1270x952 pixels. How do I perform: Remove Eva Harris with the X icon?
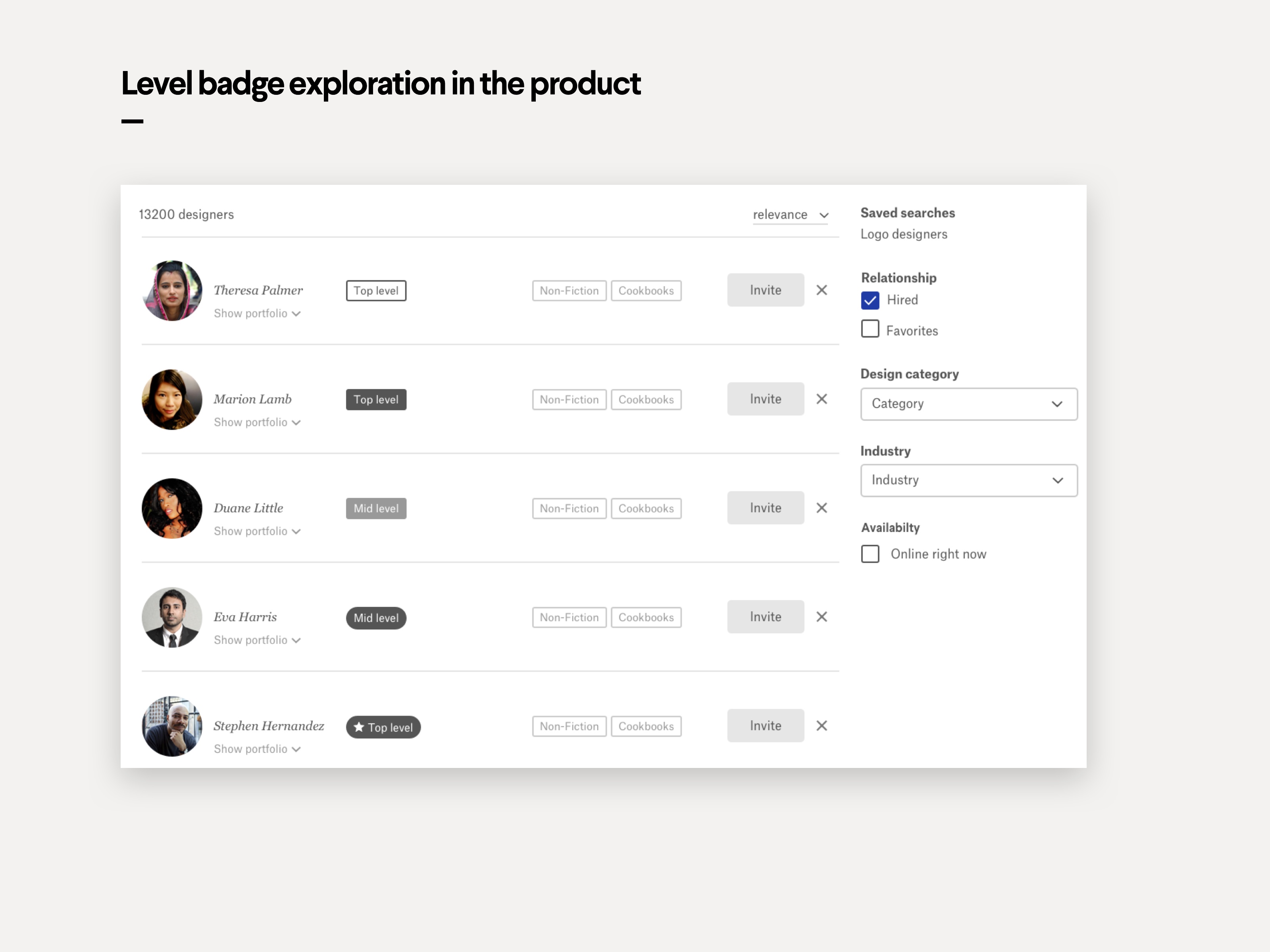coord(822,618)
